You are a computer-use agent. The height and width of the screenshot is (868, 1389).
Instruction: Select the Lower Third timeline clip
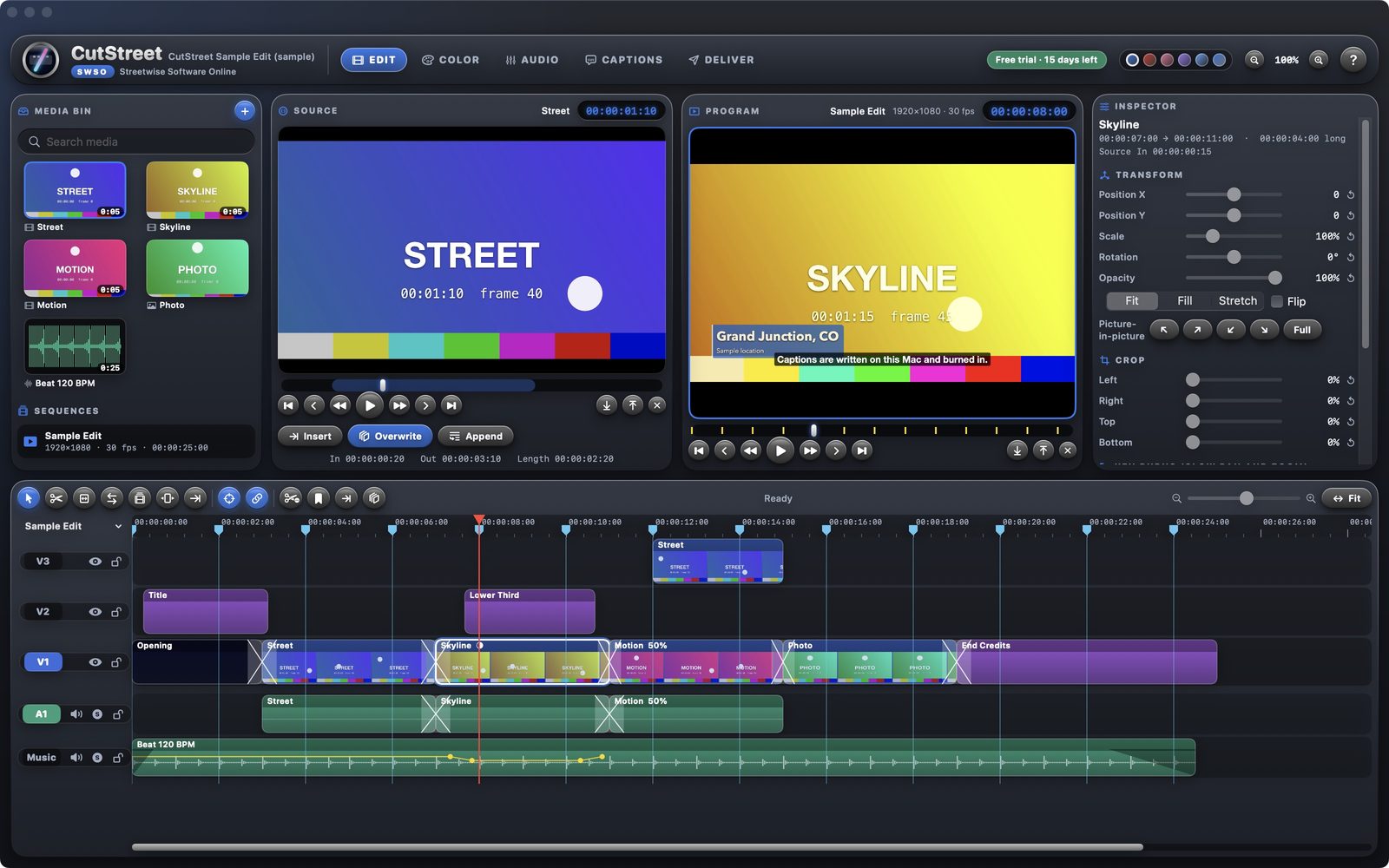pyautogui.click(x=530, y=611)
